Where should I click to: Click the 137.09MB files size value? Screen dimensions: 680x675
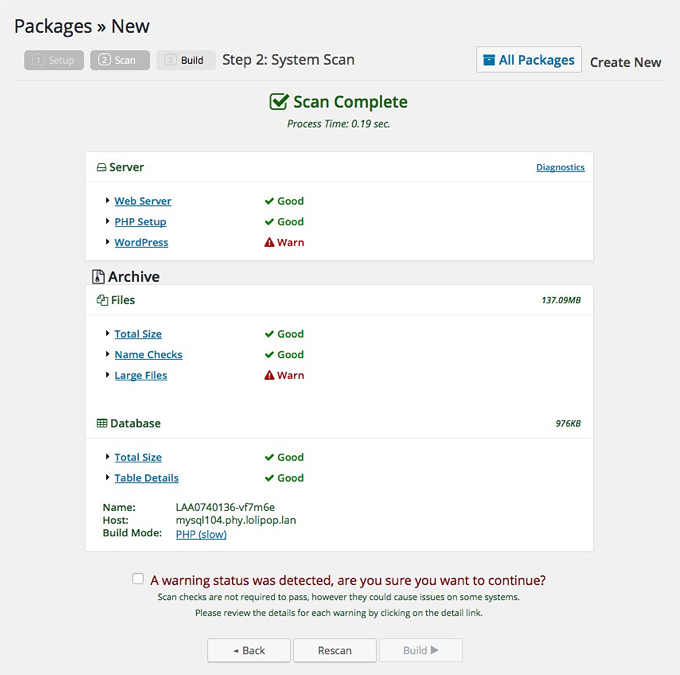(561, 300)
